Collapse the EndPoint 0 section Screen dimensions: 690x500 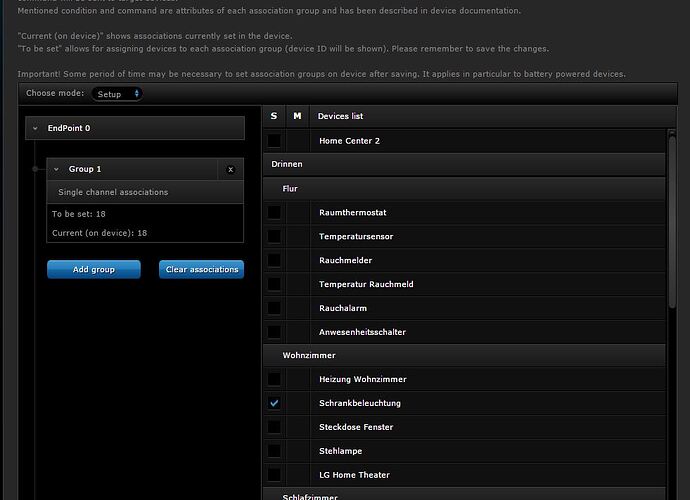(x=35, y=128)
